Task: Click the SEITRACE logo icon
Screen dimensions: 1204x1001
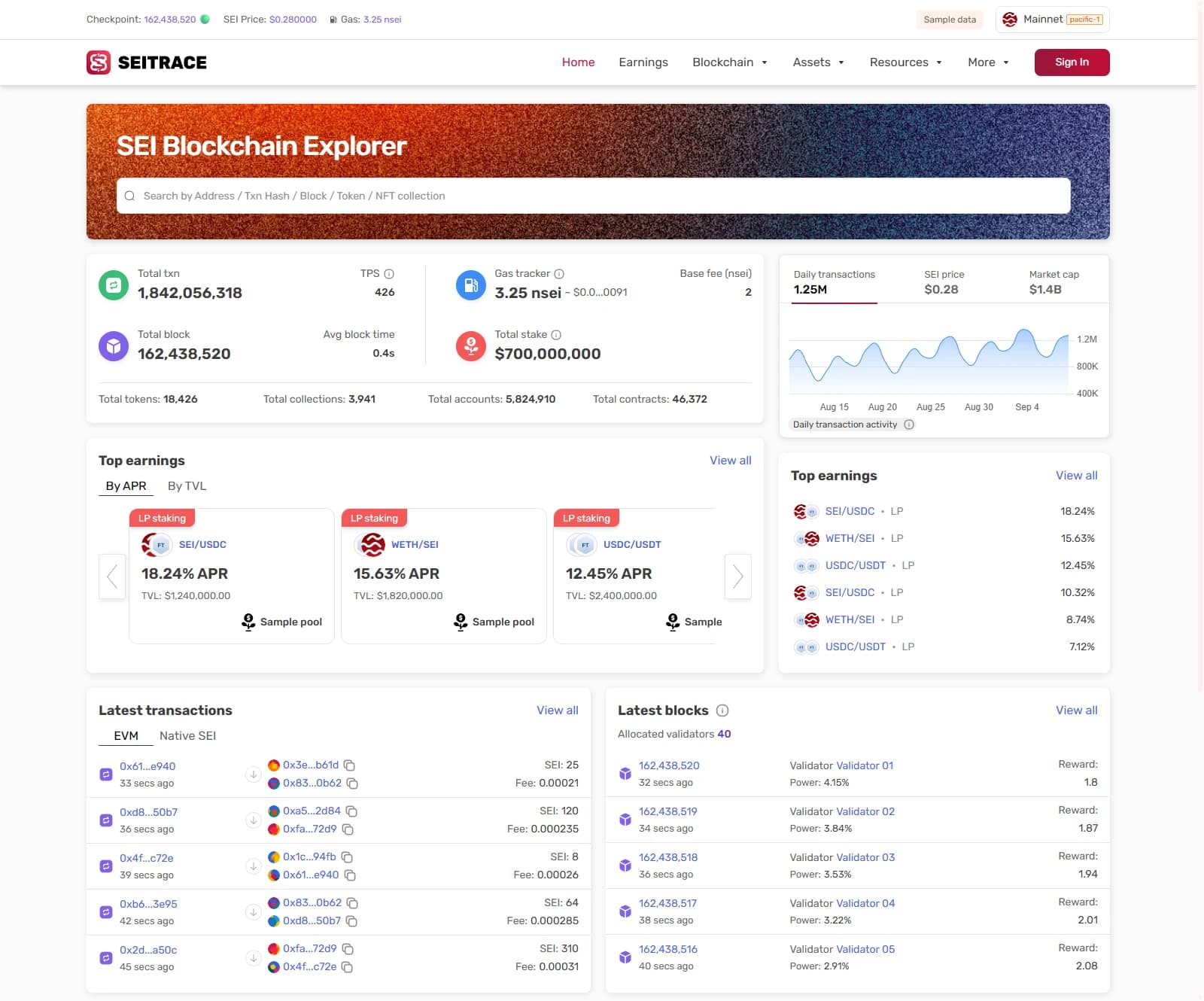Action: click(x=99, y=62)
